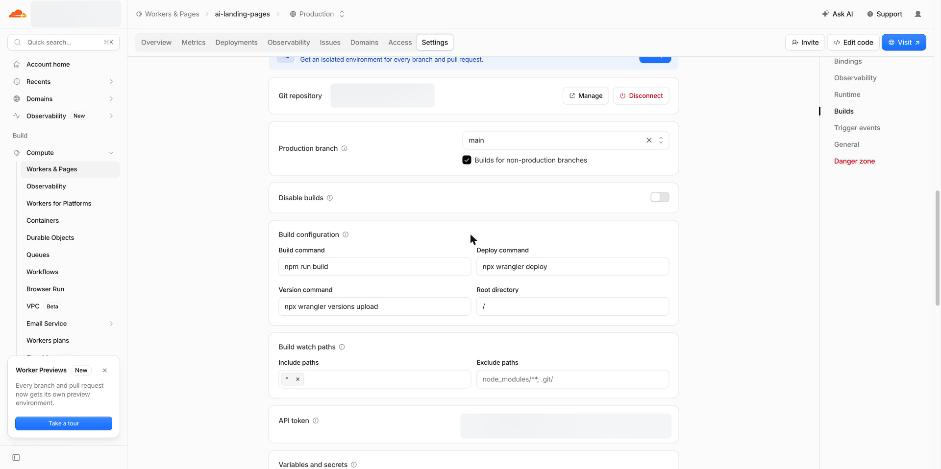Click the Invite button
Image resolution: width=941 pixels, height=469 pixels.
coord(805,43)
